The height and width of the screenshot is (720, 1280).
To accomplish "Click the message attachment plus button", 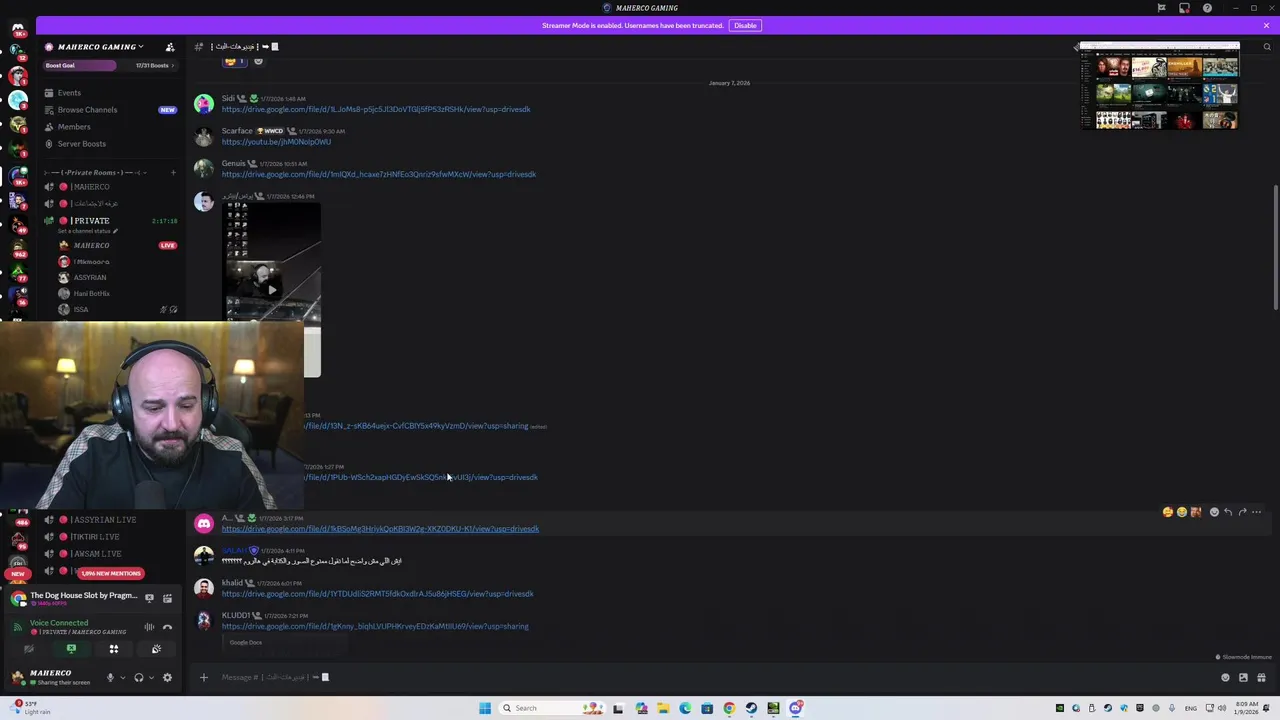I will 203,677.
